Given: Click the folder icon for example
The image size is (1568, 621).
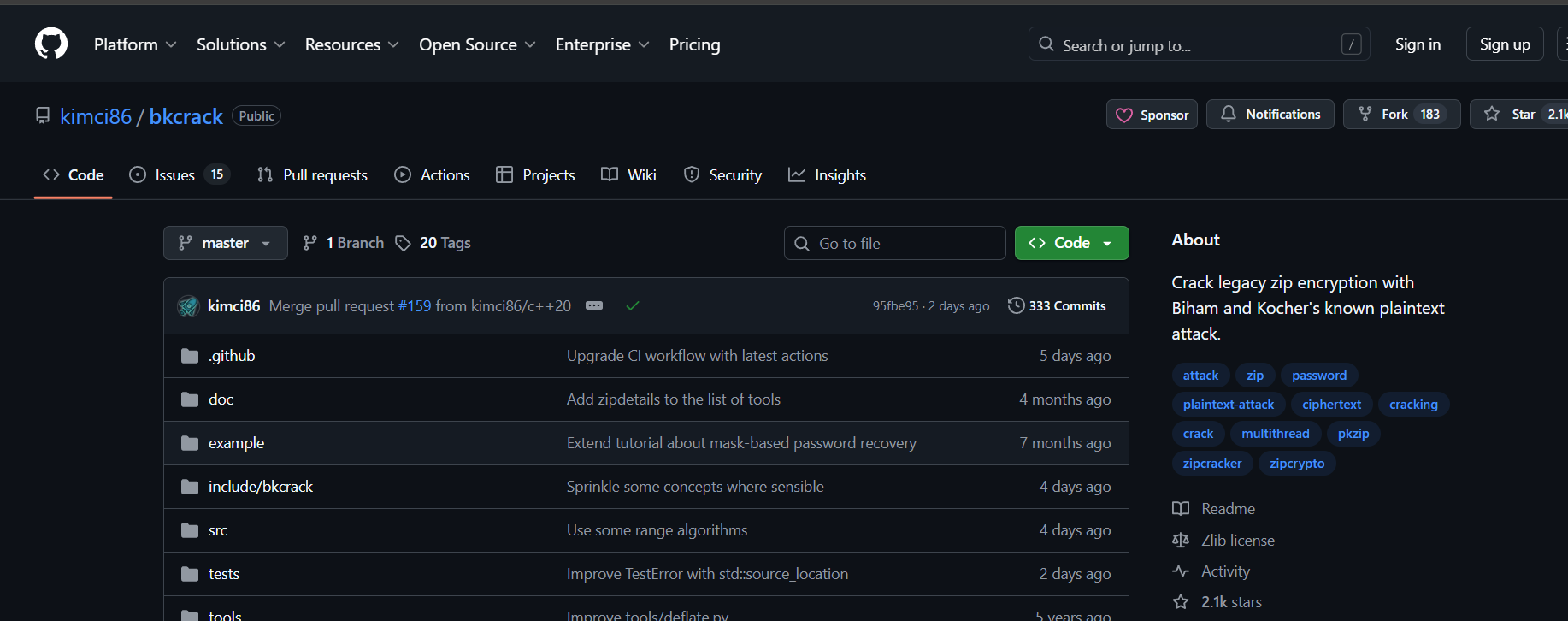Looking at the screenshot, I should [190, 443].
